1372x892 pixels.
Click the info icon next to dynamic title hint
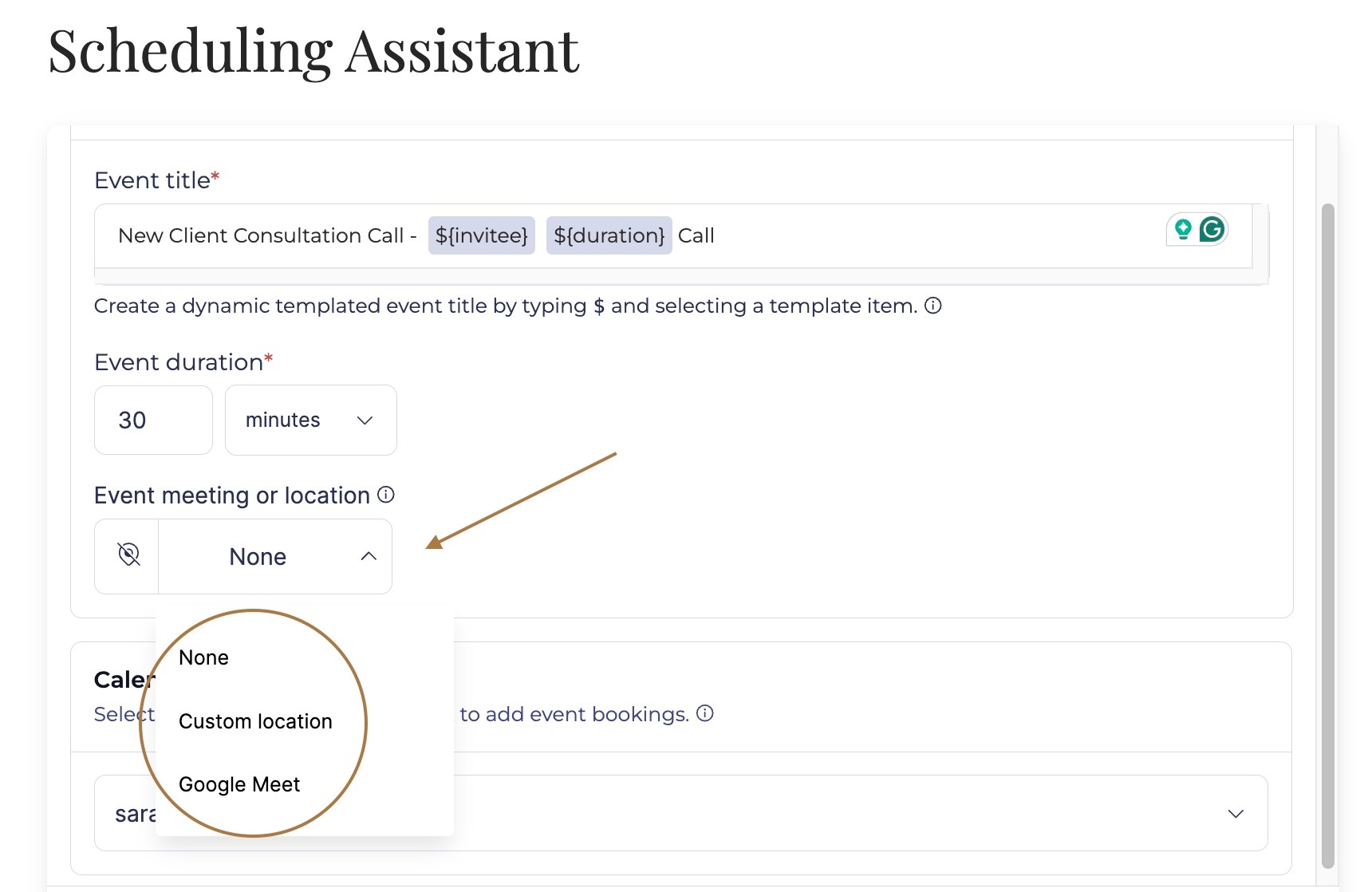[933, 306]
